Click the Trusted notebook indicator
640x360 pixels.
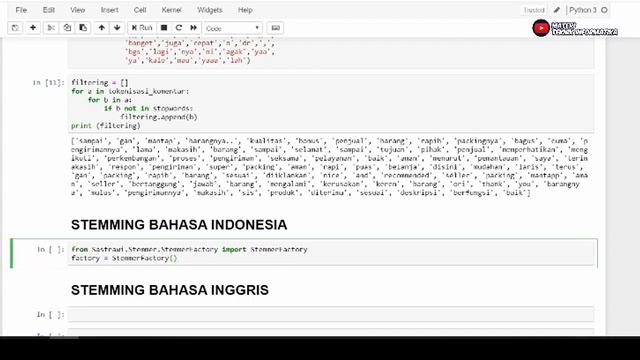tap(534, 10)
